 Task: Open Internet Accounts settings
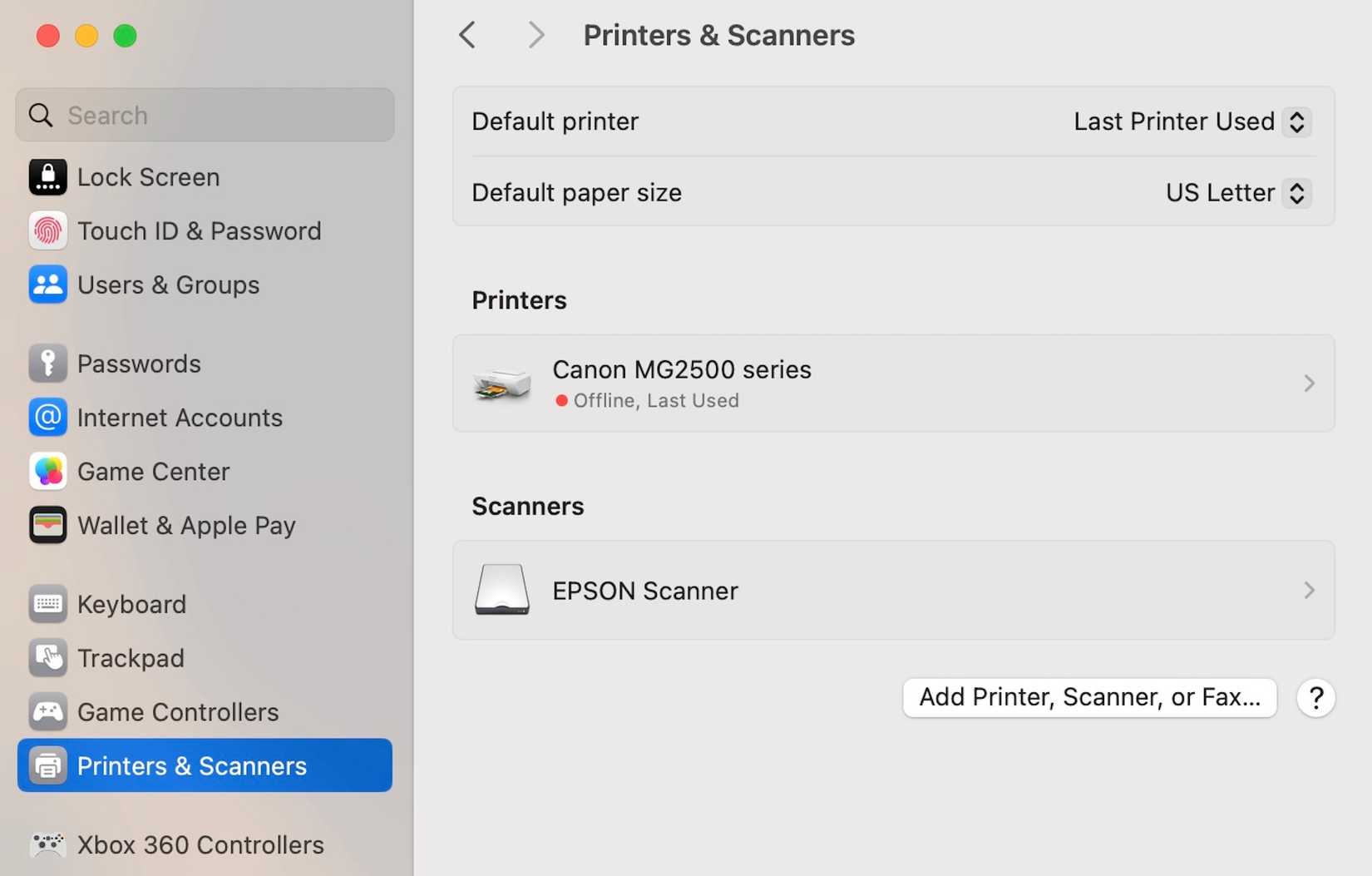(x=205, y=418)
